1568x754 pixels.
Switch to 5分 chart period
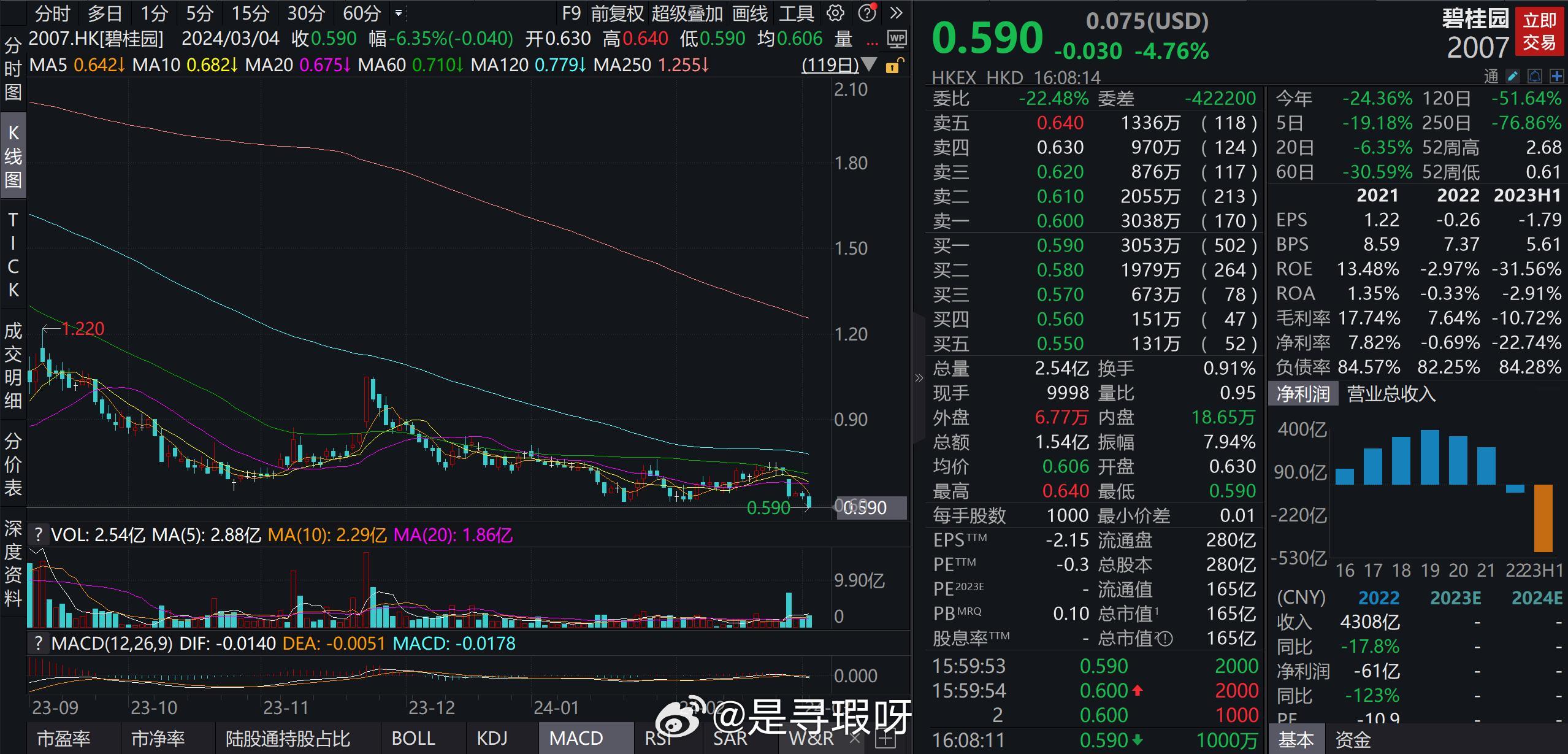(200, 13)
